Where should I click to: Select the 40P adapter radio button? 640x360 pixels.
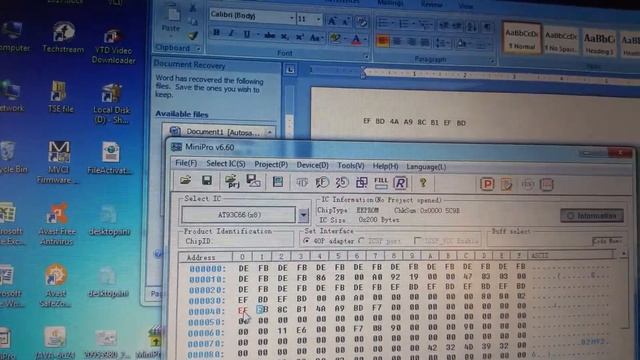tap(306, 241)
